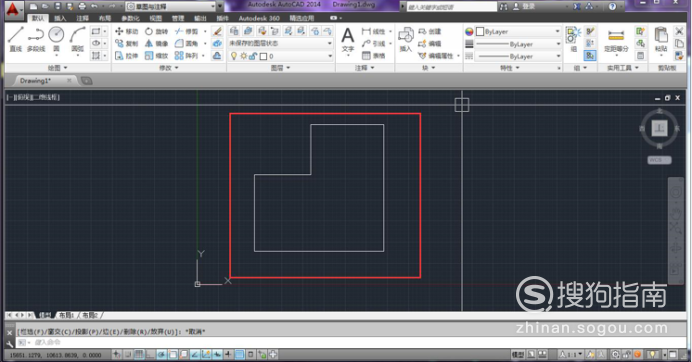Switch to the Insert (插入) ribbon tab
692x362 pixels.
[60, 18]
